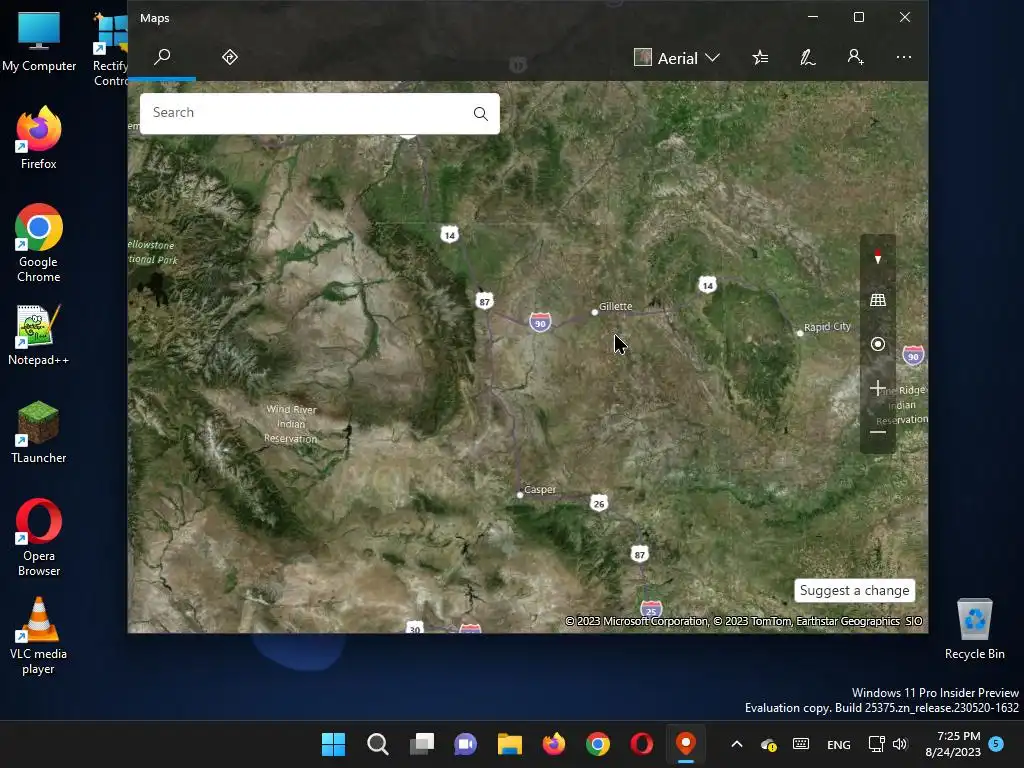Zoom in with the plus button
This screenshot has height=768, width=1024.
[x=878, y=388]
